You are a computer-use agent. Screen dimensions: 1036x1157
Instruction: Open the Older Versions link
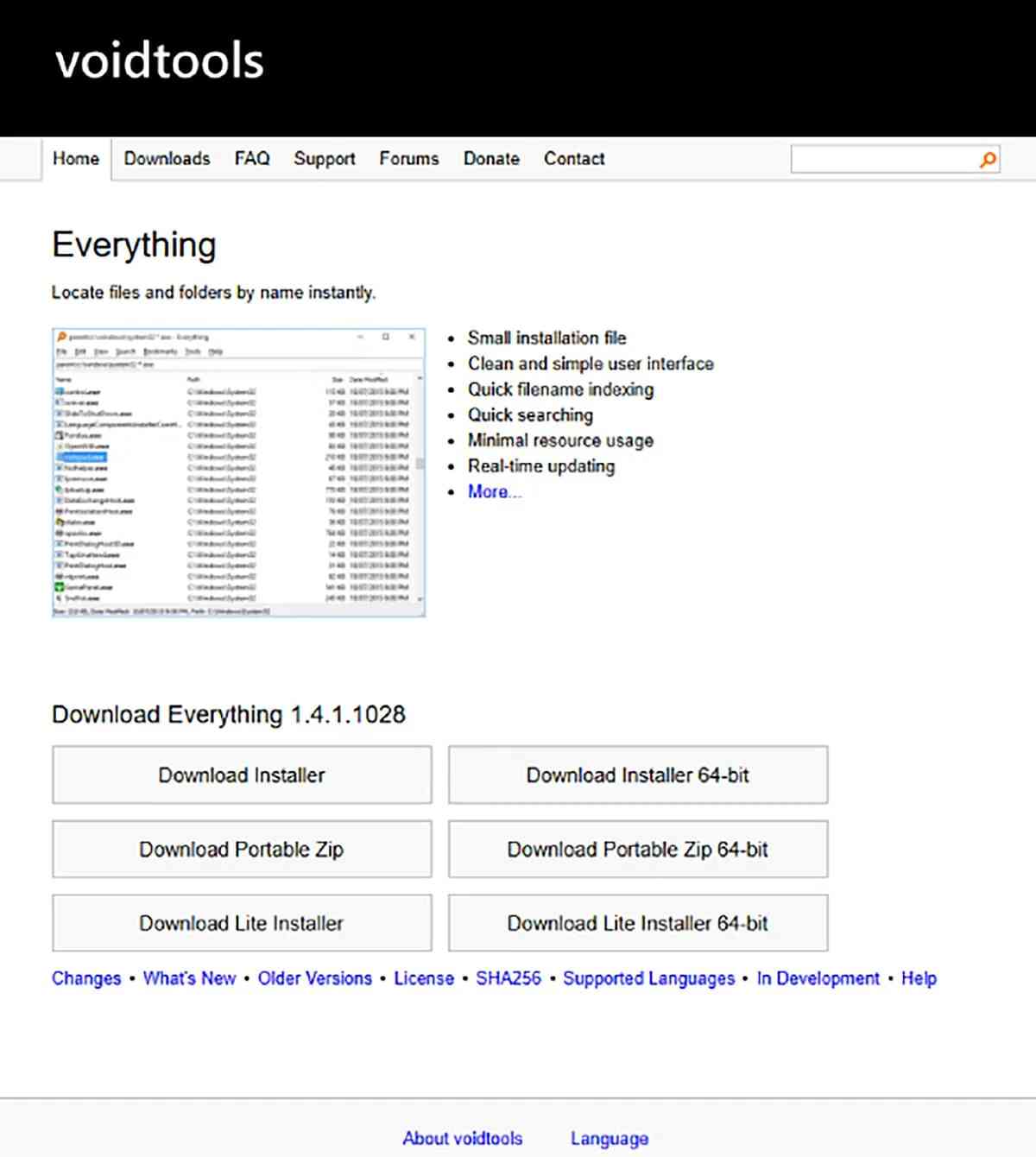pyautogui.click(x=314, y=978)
